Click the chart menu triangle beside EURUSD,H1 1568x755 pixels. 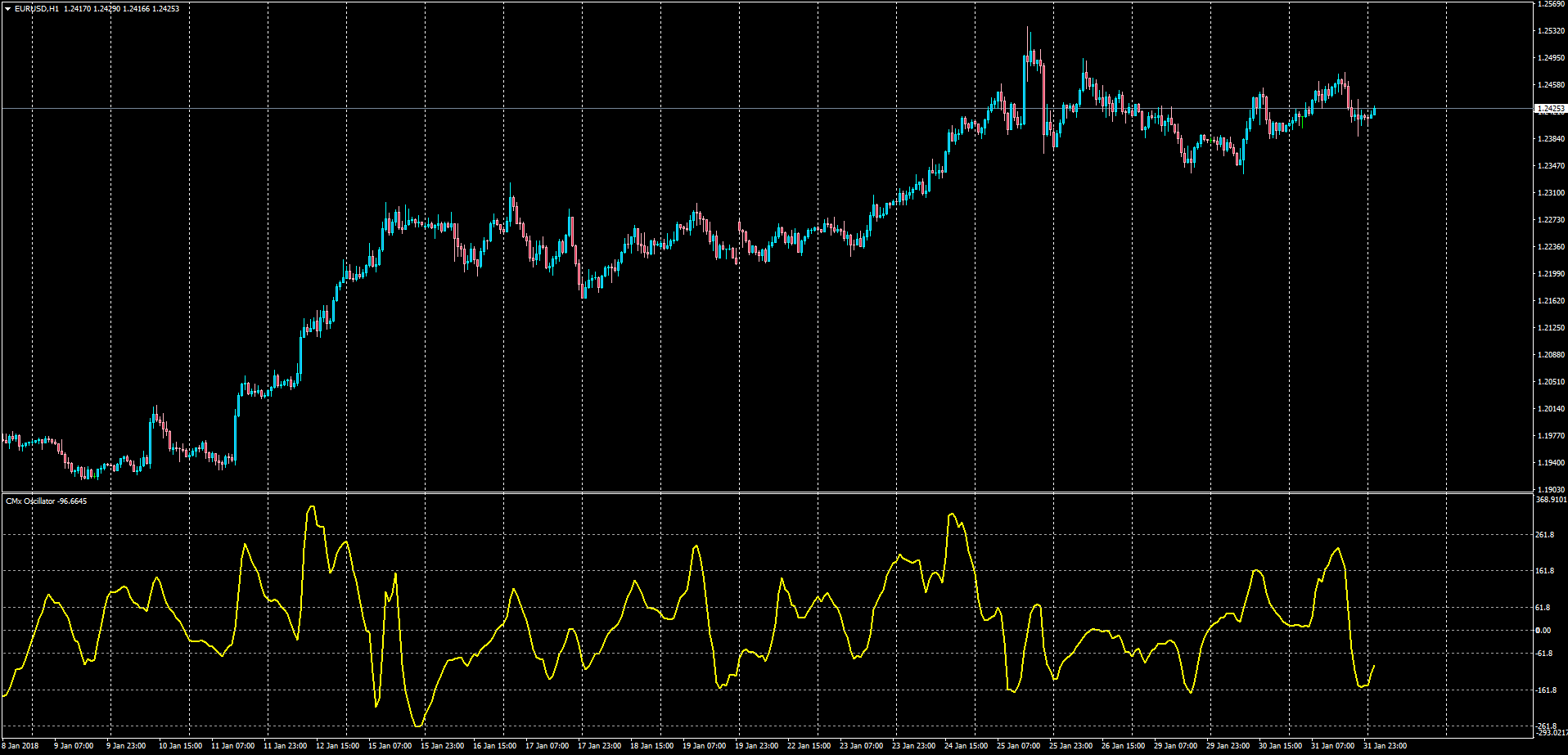click(7, 8)
